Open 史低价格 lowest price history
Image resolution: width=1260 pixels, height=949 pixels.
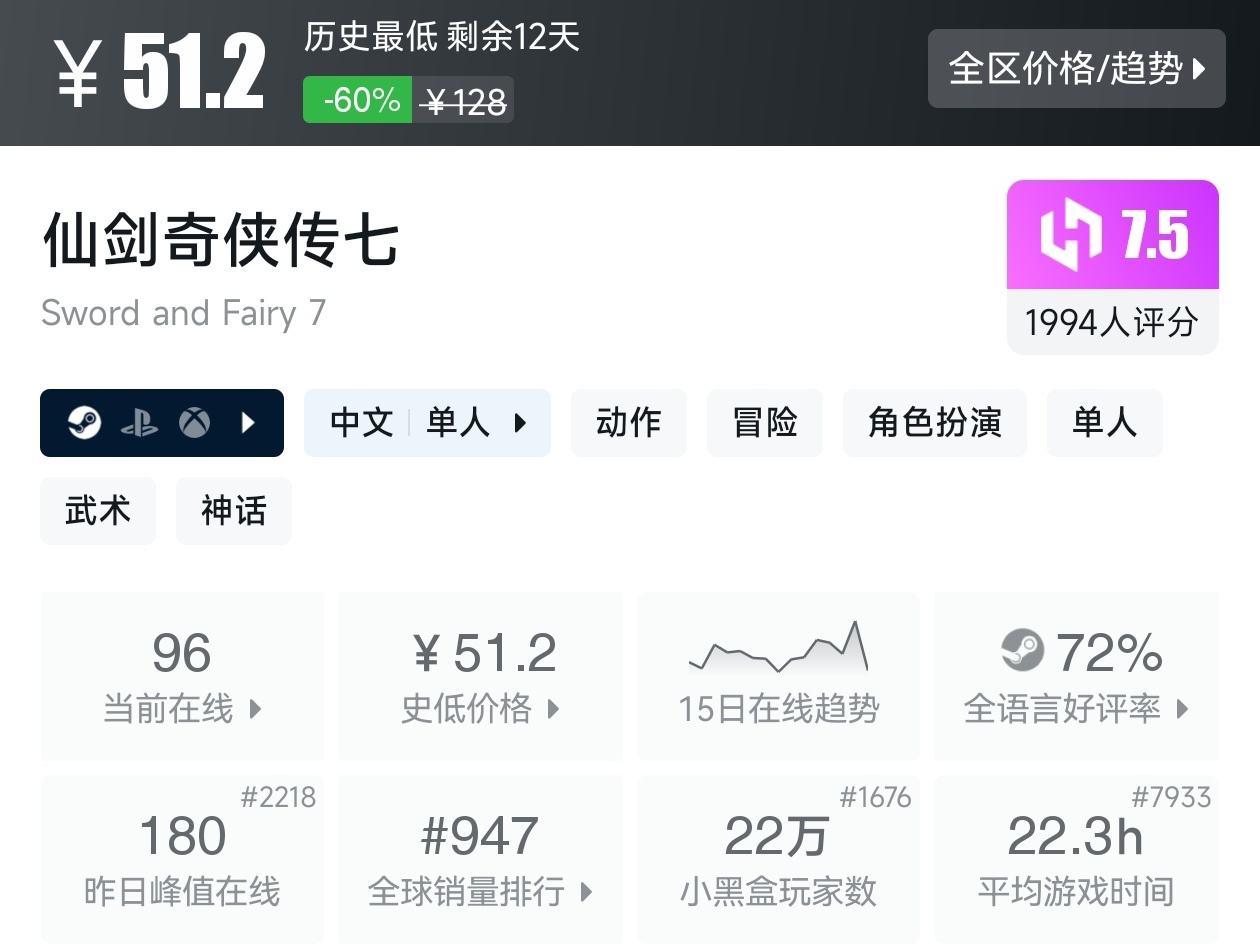[480, 677]
